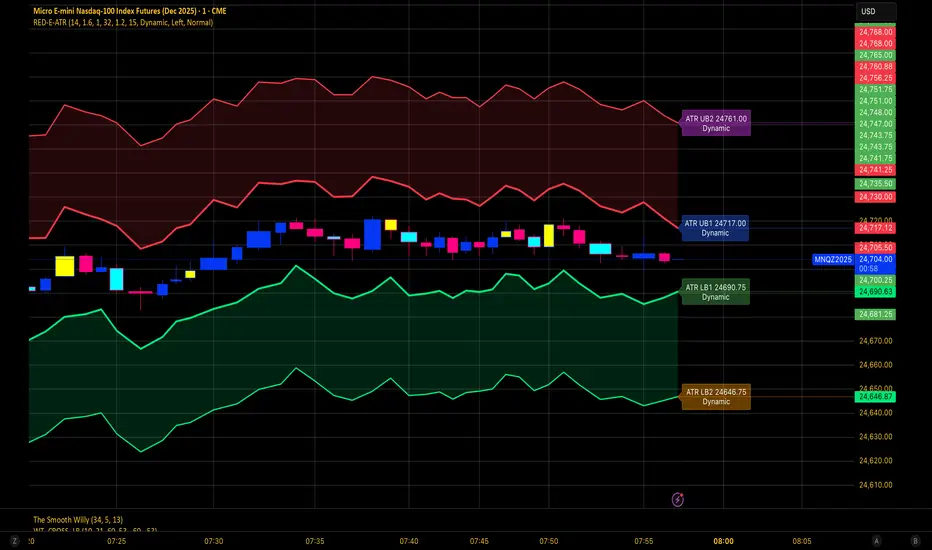This screenshot has height=550, width=932.
Task: Click the red 24,760.88 price label
Action: [876, 67]
